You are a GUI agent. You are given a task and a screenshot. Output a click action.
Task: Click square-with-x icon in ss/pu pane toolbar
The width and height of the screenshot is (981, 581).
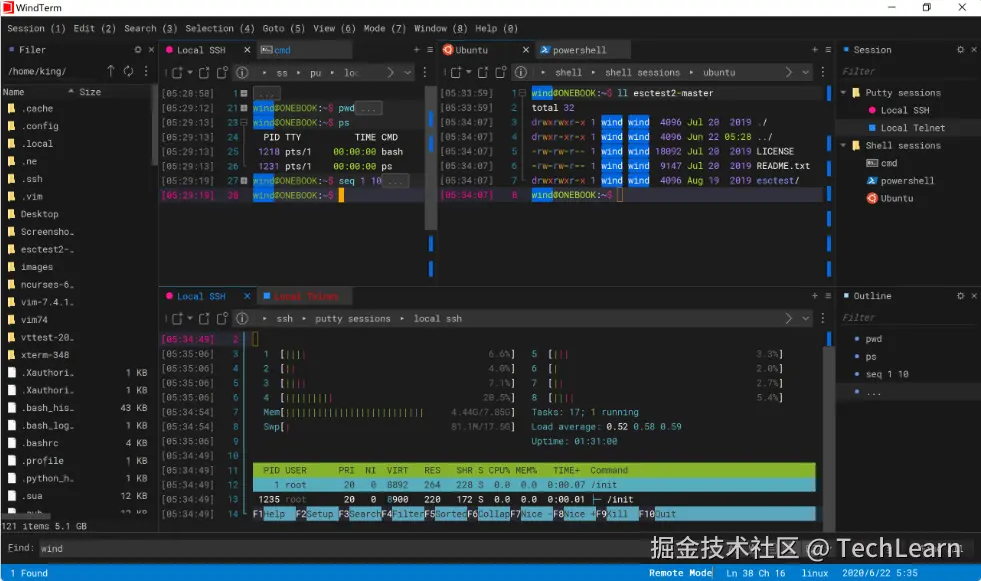click(204, 73)
